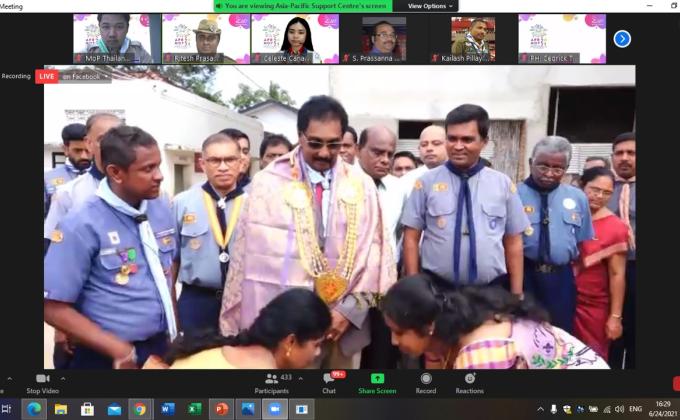This screenshot has height=420, width=680.
Task: Select MoP Thailand participant thumbnail
Action: click(117, 39)
